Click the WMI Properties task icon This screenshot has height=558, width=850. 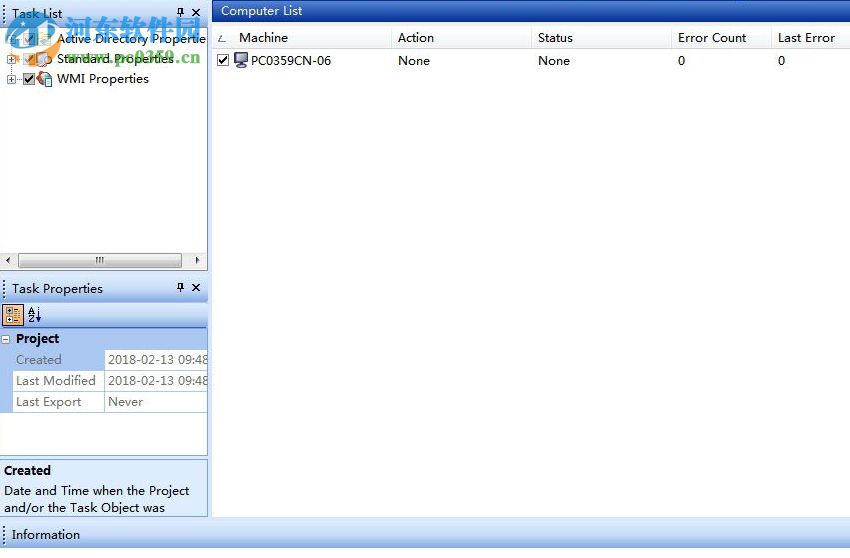click(x=45, y=79)
